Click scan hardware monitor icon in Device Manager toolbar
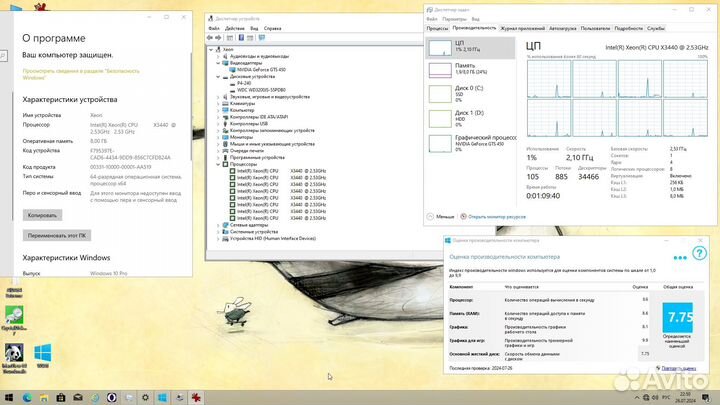 [262, 38]
